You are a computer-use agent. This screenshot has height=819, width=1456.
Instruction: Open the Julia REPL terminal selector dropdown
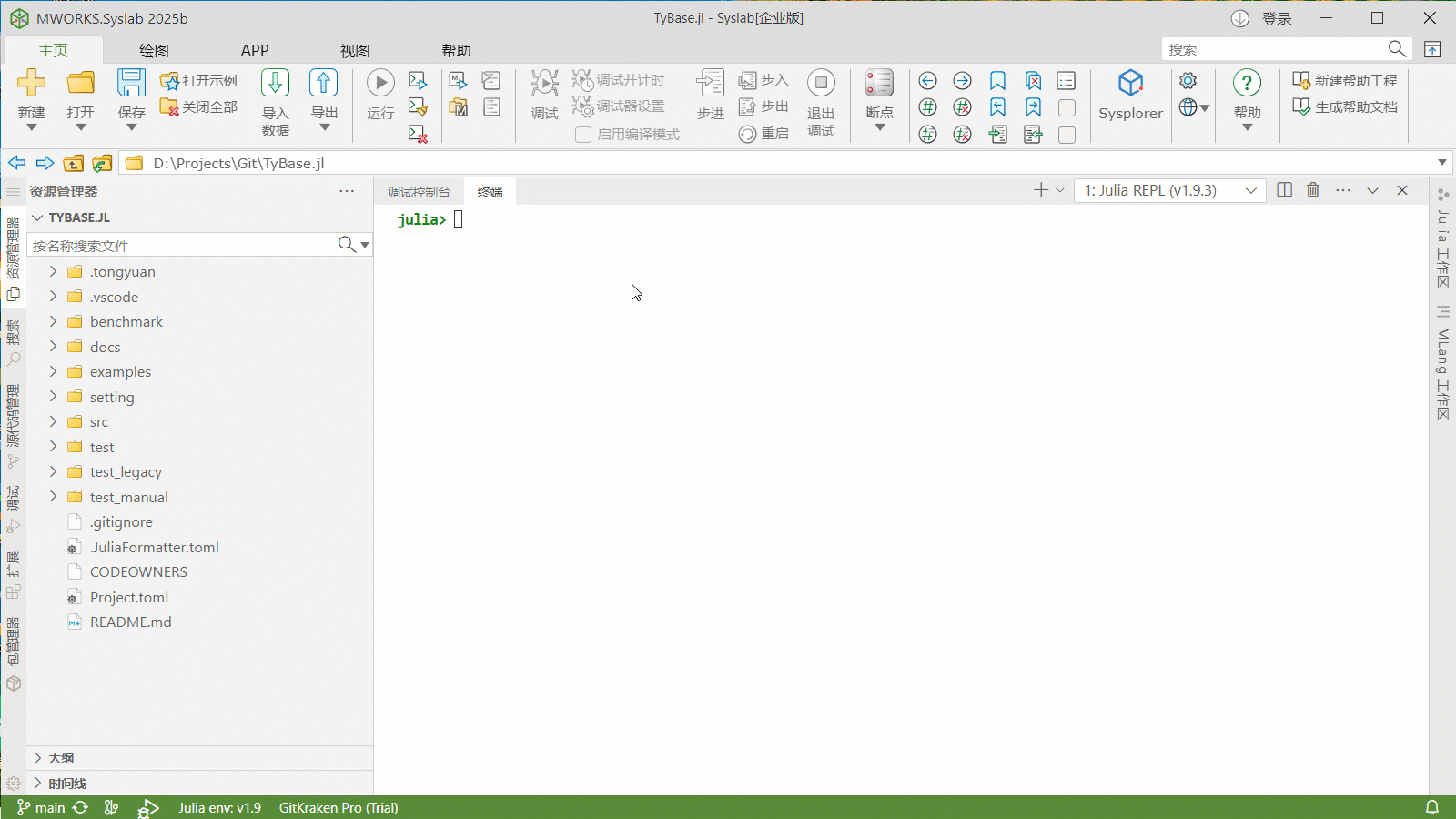[1170, 190]
